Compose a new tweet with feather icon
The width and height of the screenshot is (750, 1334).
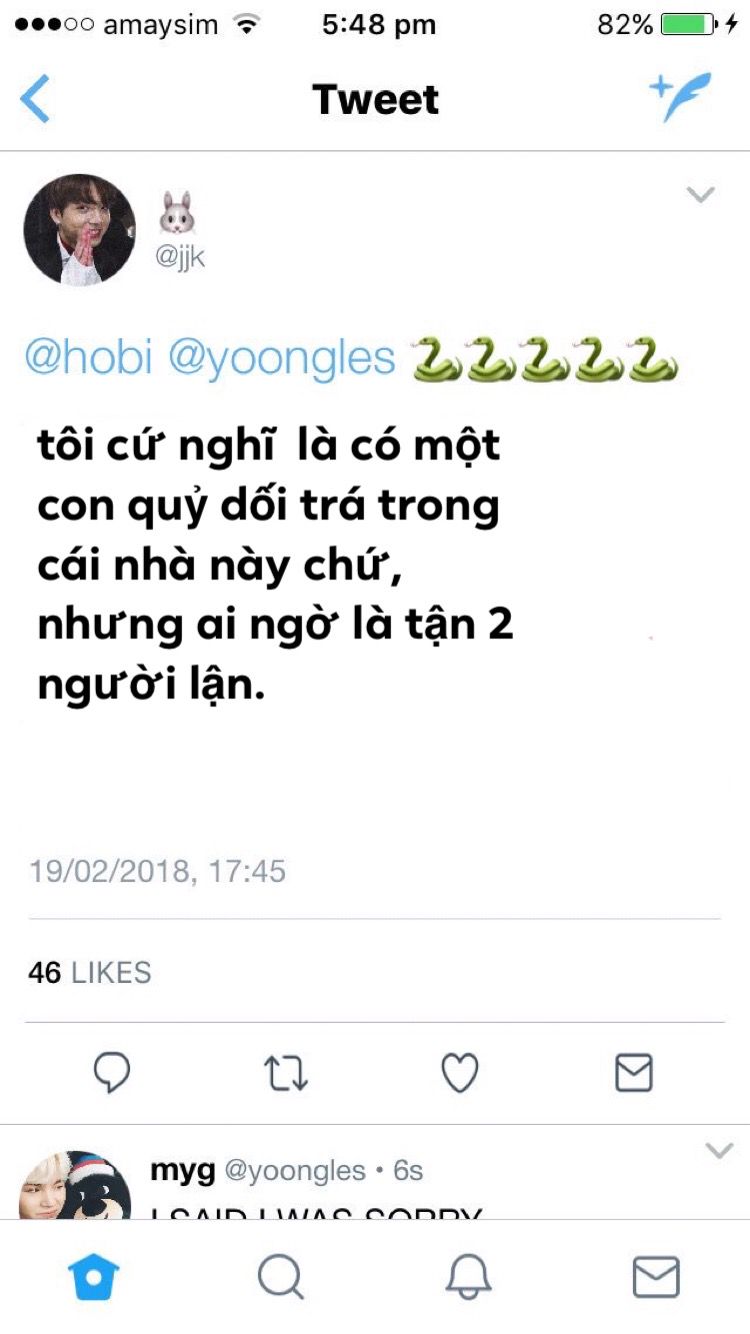tap(681, 97)
